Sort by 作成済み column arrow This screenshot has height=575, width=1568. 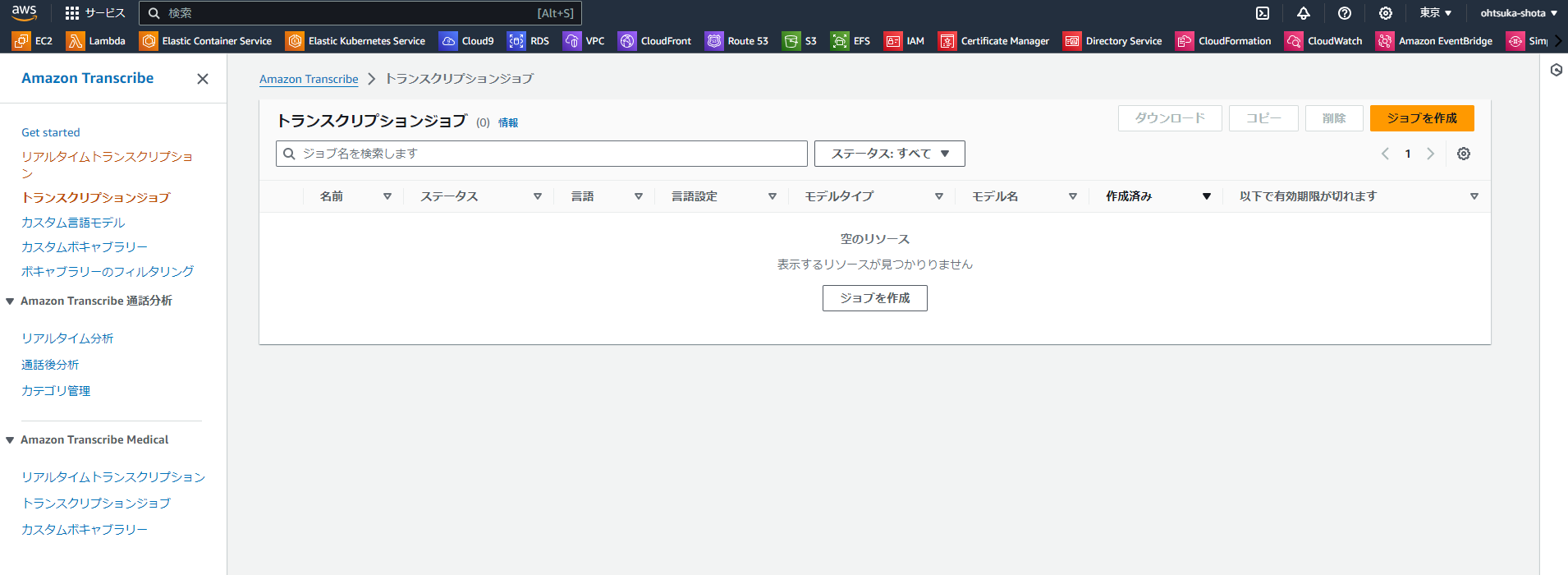(1207, 196)
